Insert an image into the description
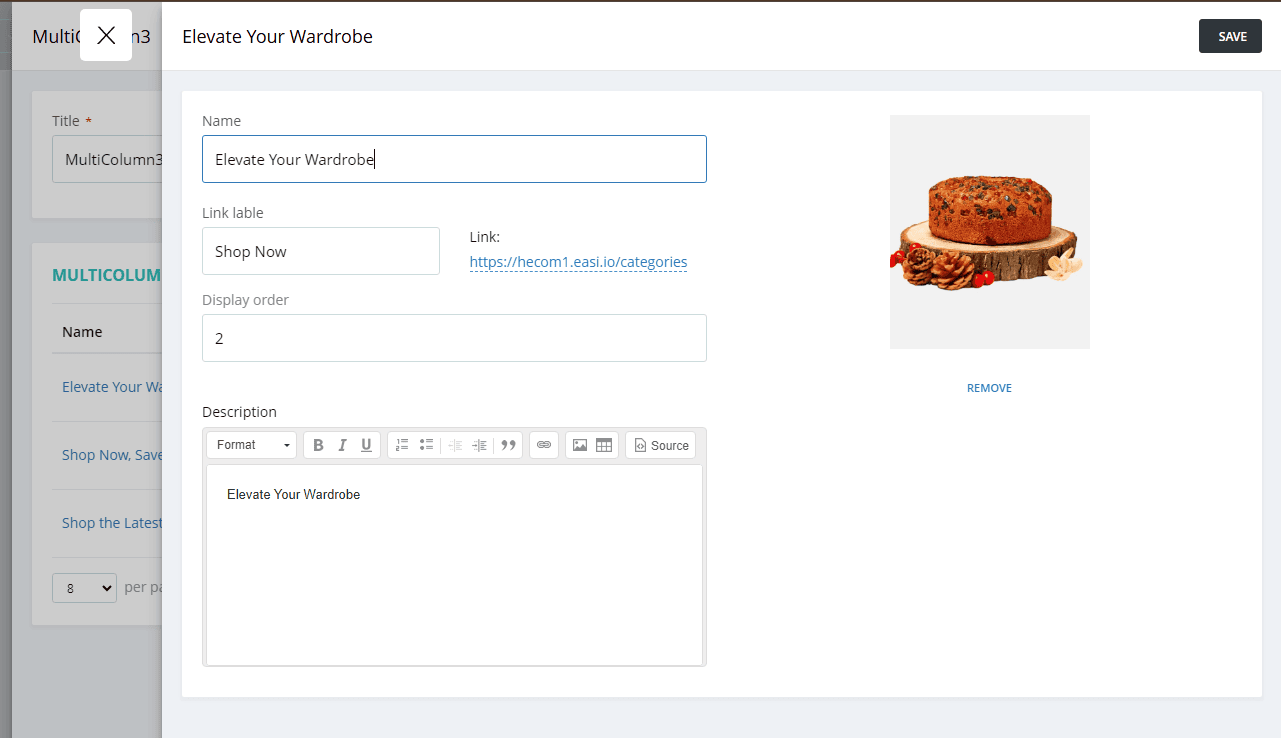 tap(580, 445)
